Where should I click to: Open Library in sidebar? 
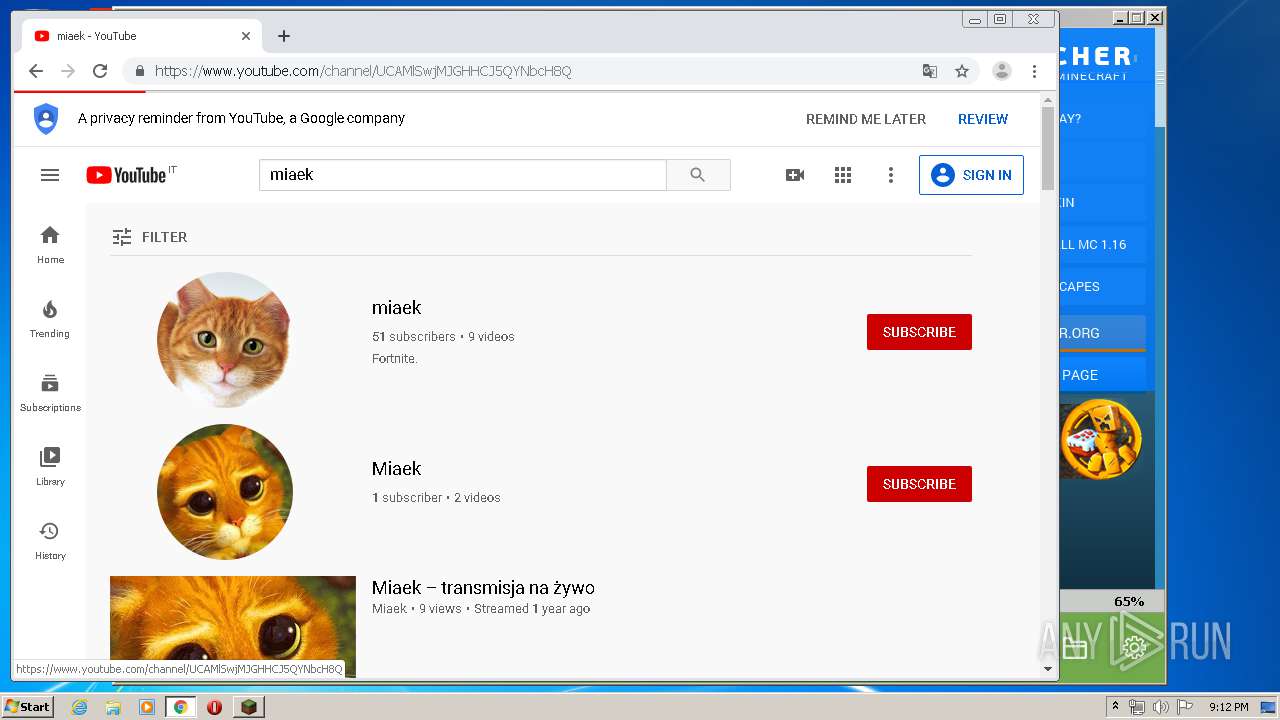[x=50, y=467]
